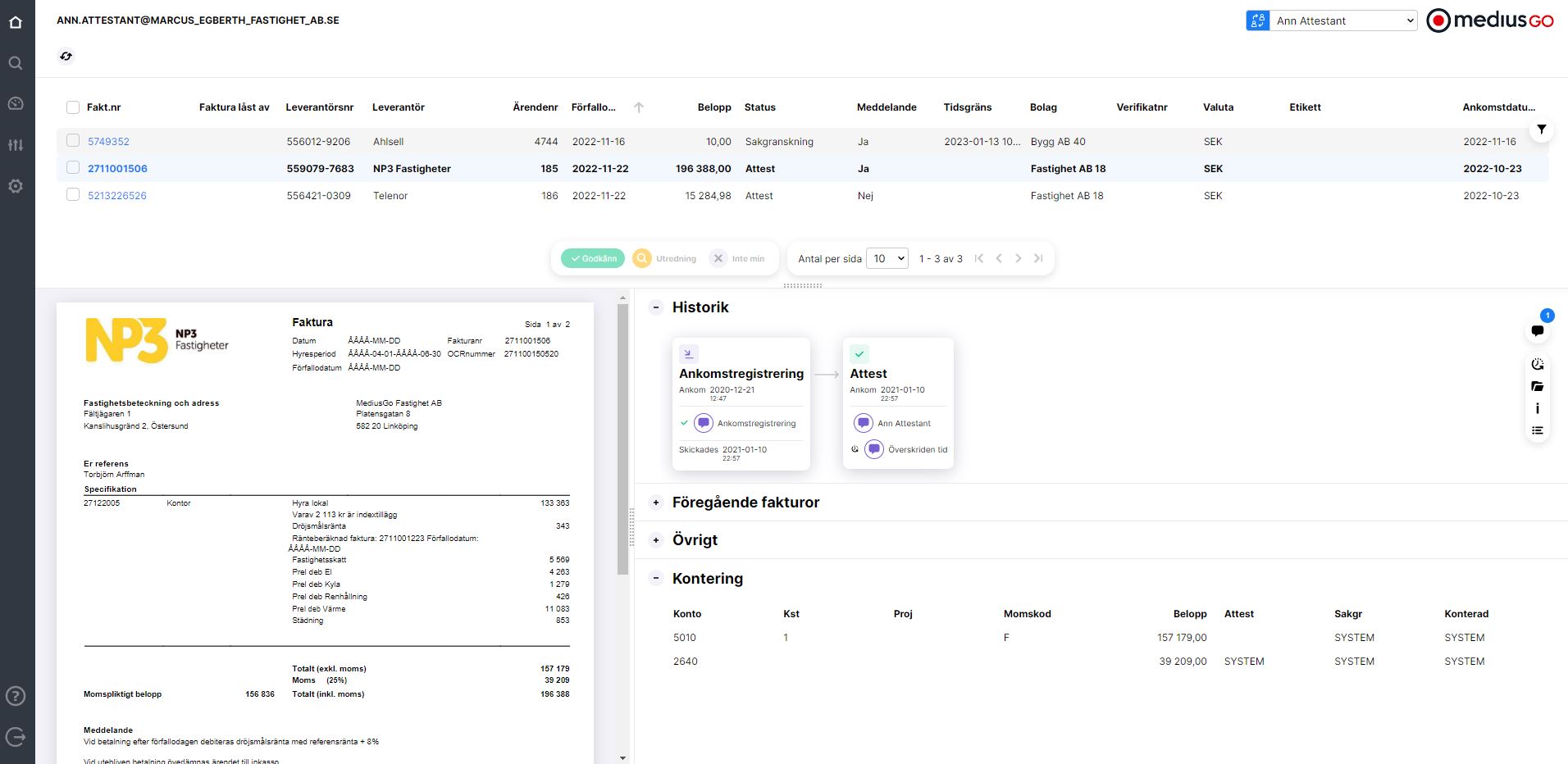Image resolution: width=1568 pixels, height=764 pixels.
Task: Tick the checkbox for invoice 5749352
Action: point(73,141)
